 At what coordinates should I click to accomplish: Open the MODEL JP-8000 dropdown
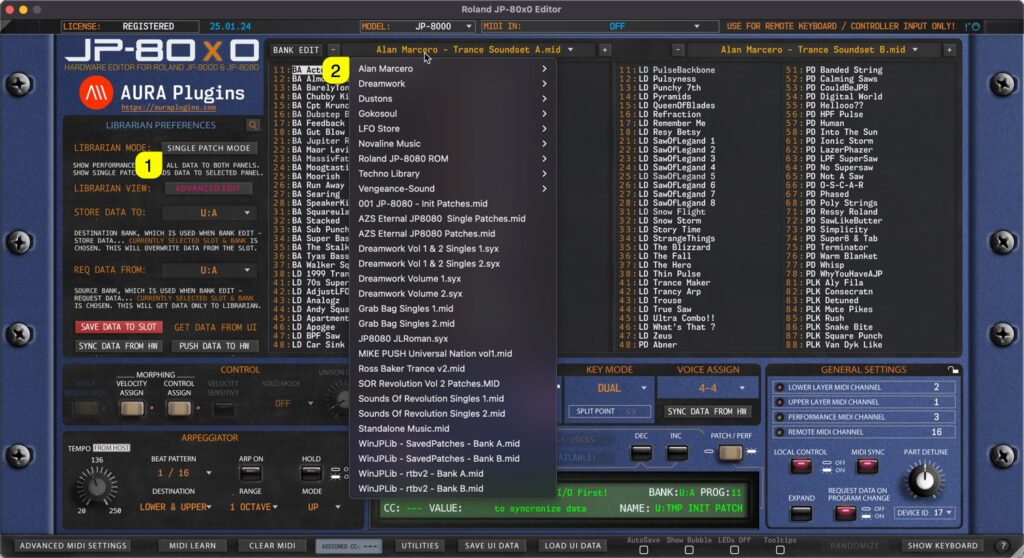pos(417,27)
